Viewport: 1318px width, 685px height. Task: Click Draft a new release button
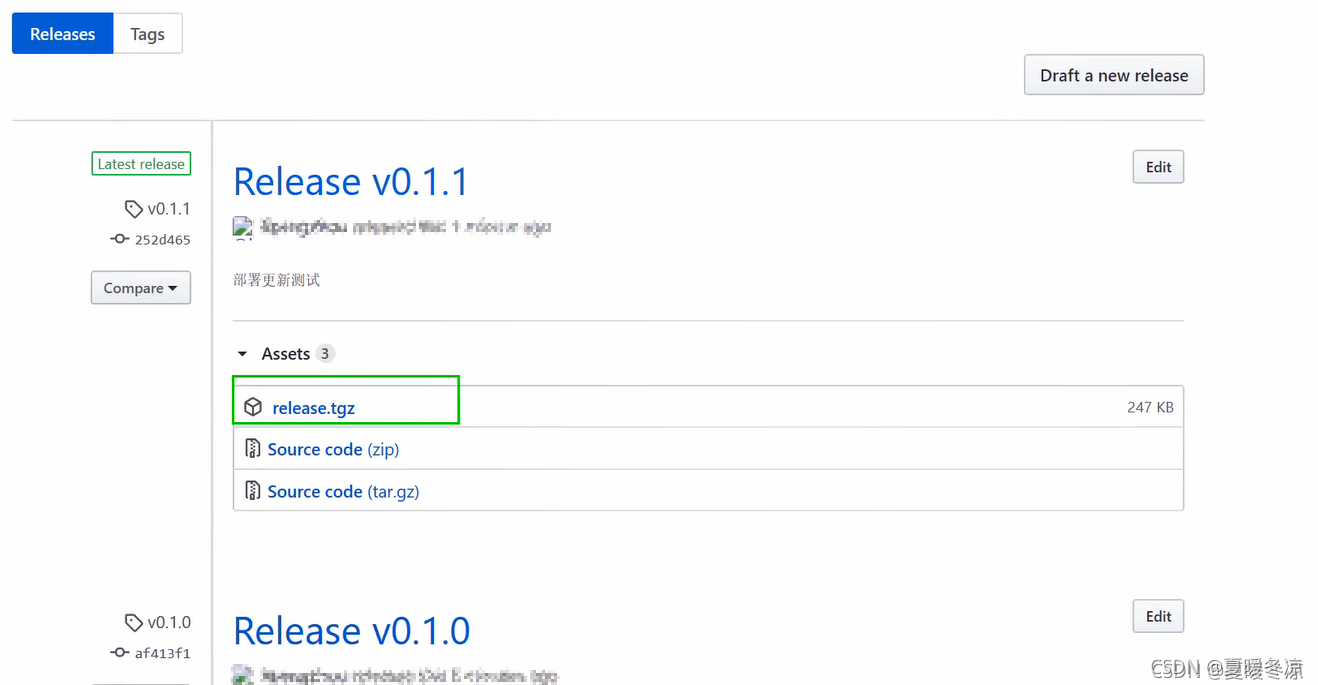[x=1114, y=75]
